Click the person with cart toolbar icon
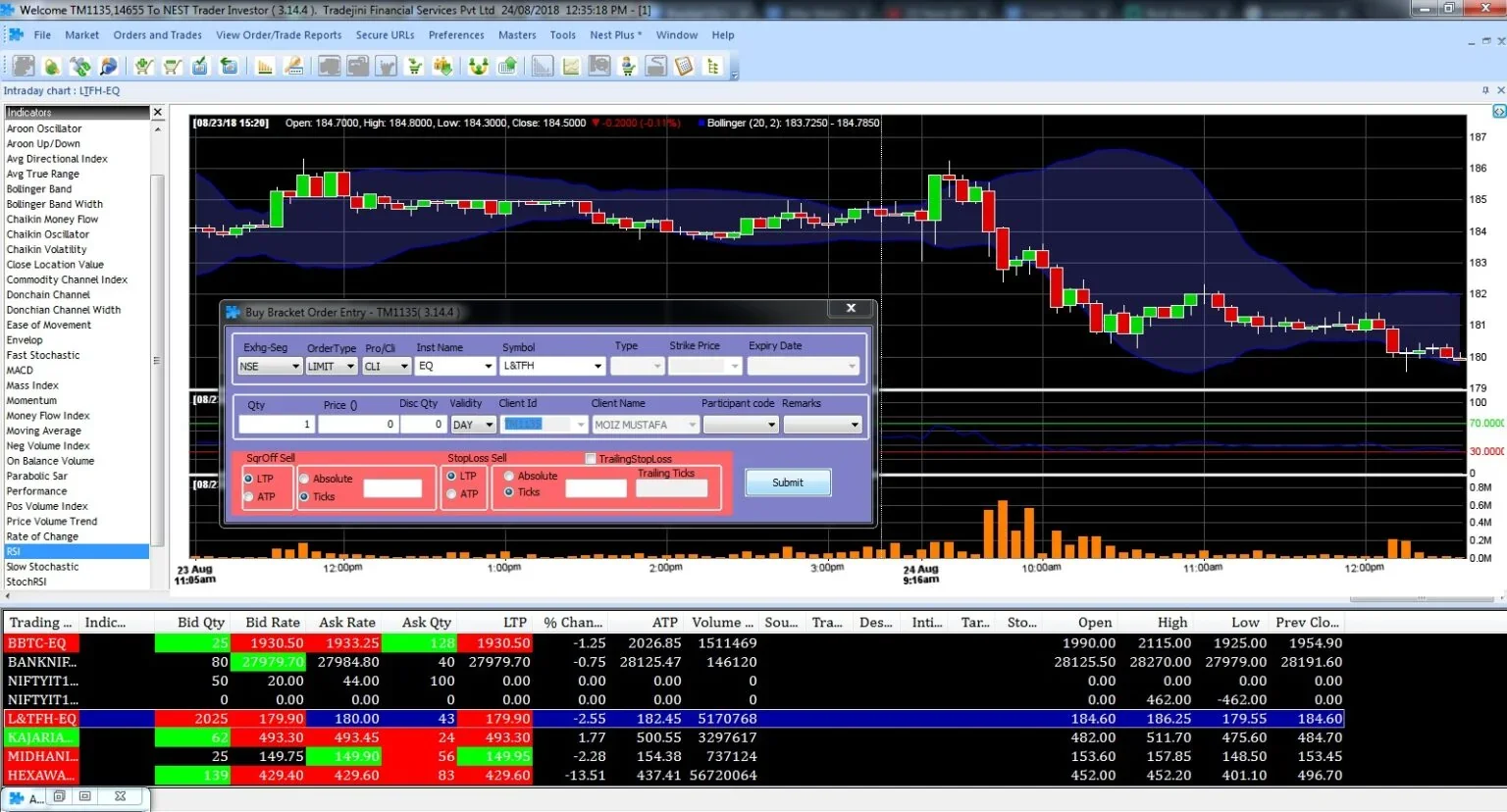This screenshot has width=1507, height=812. pyautogui.click(x=628, y=67)
